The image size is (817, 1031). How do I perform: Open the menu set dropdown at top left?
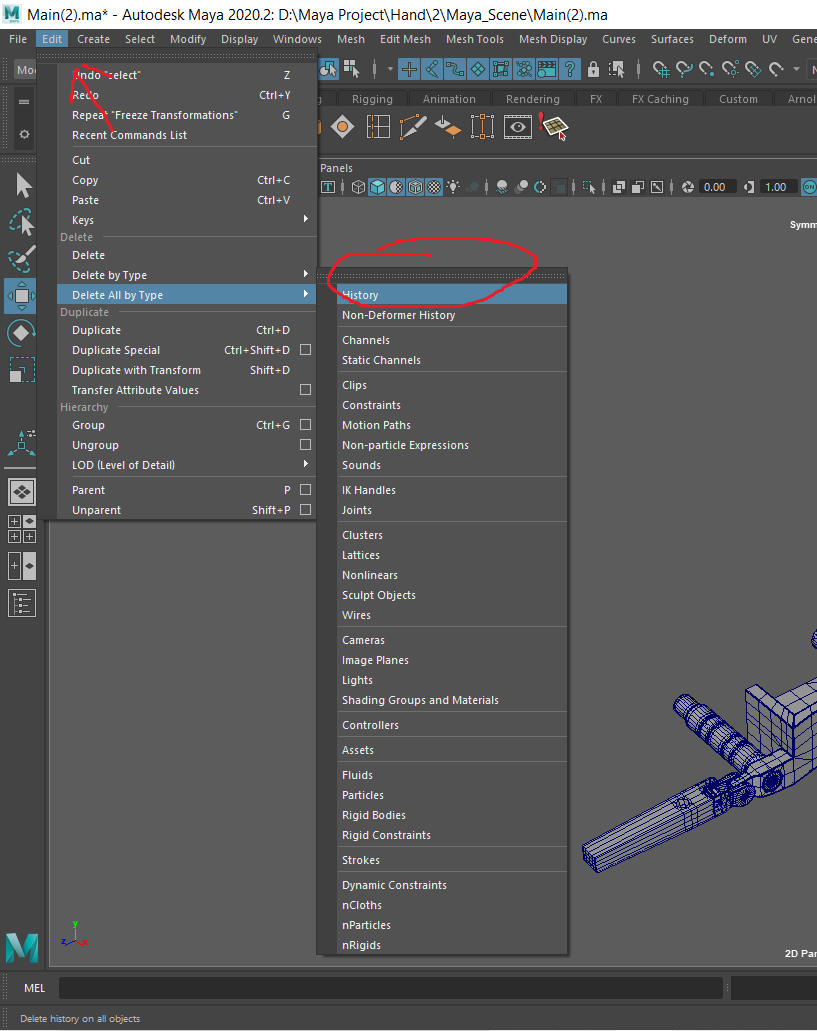point(25,70)
